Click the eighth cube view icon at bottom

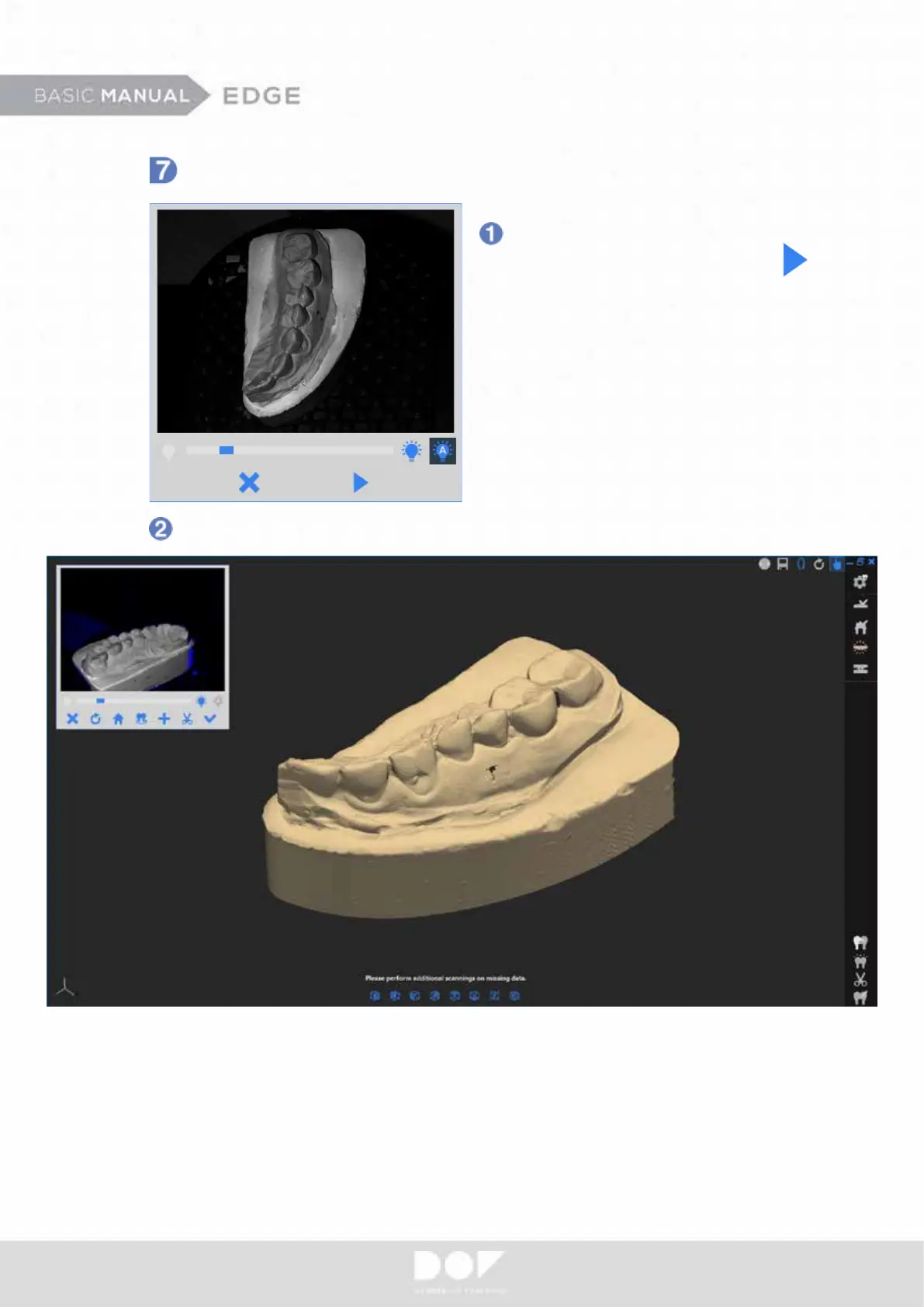pyautogui.click(x=514, y=996)
